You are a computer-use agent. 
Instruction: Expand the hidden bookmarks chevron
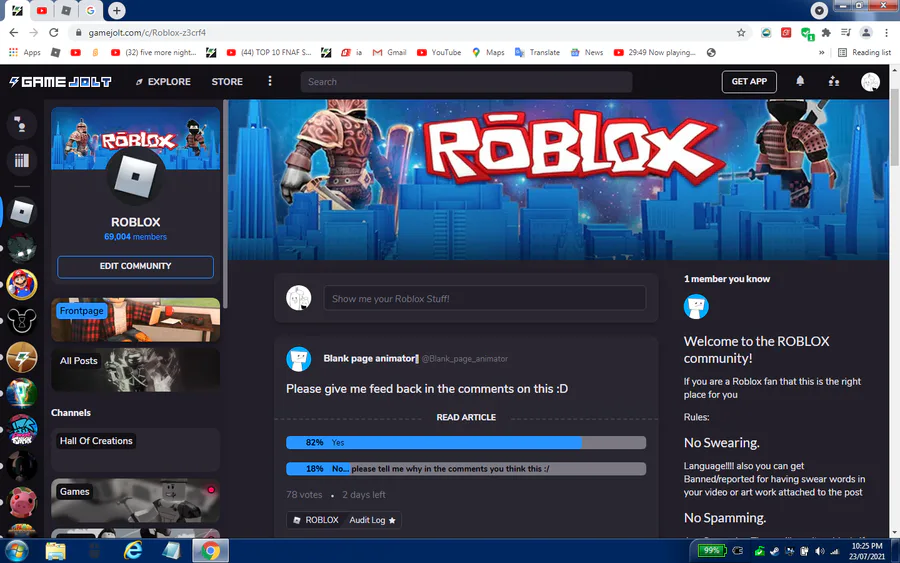(821, 52)
